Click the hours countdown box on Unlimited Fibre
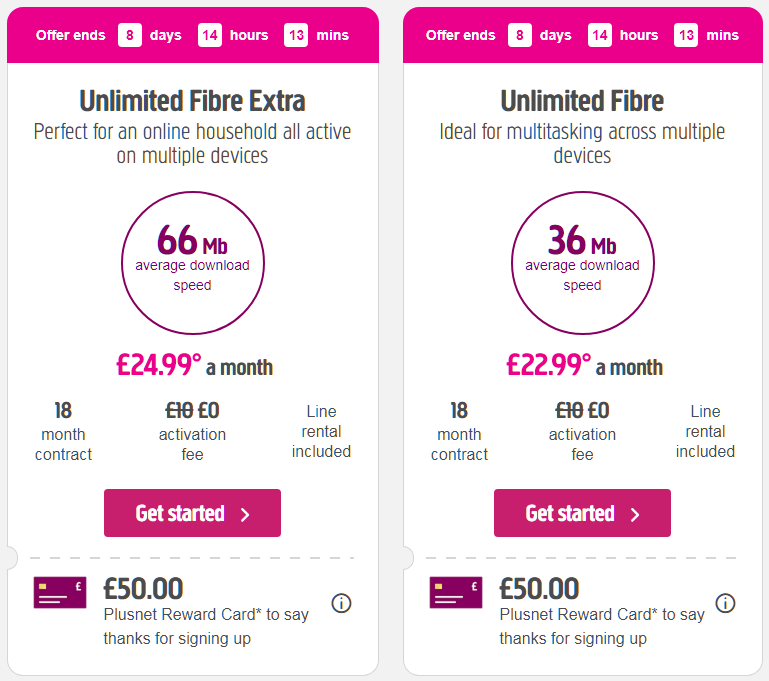Image resolution: width=769 pixels, height=681 pixels. coord(600,35)
